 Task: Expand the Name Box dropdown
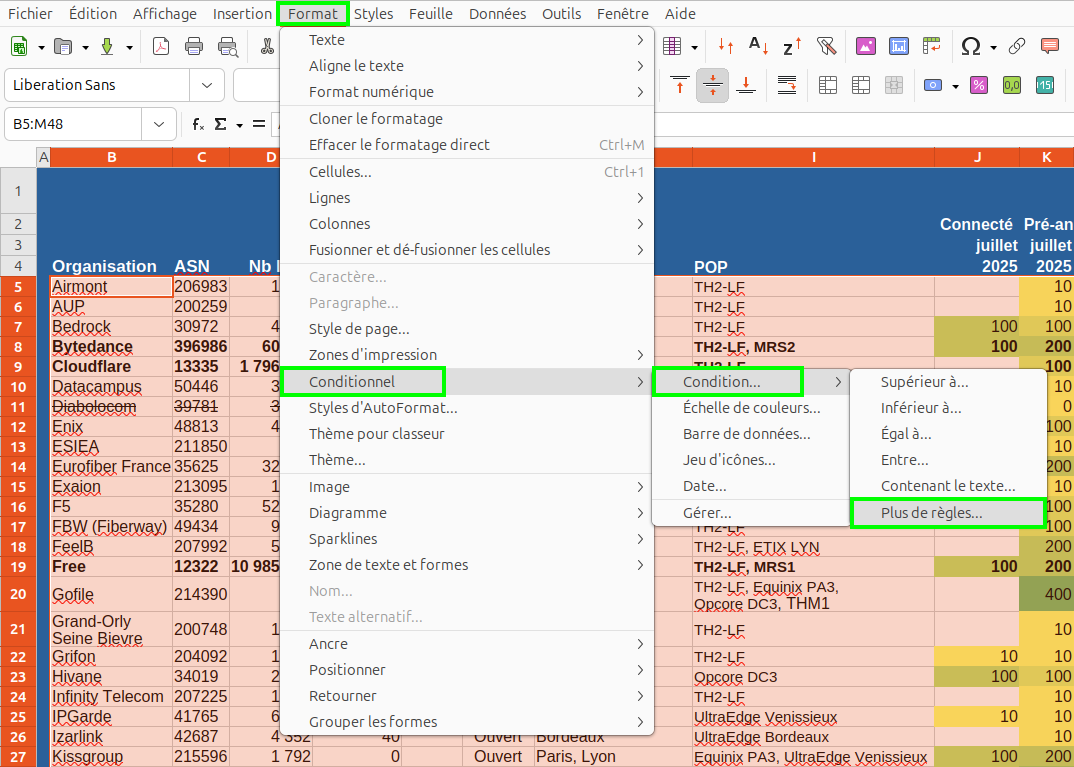tap(159, 125)
